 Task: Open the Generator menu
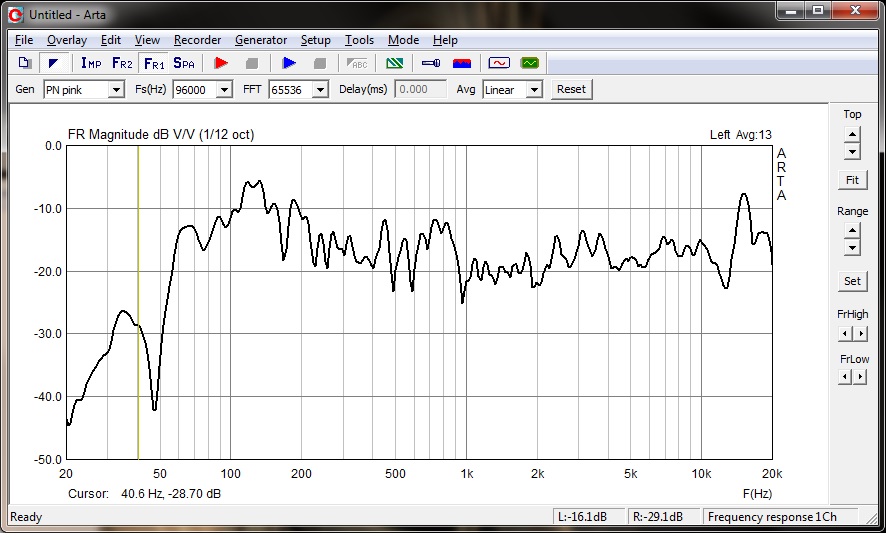point(260,40)
